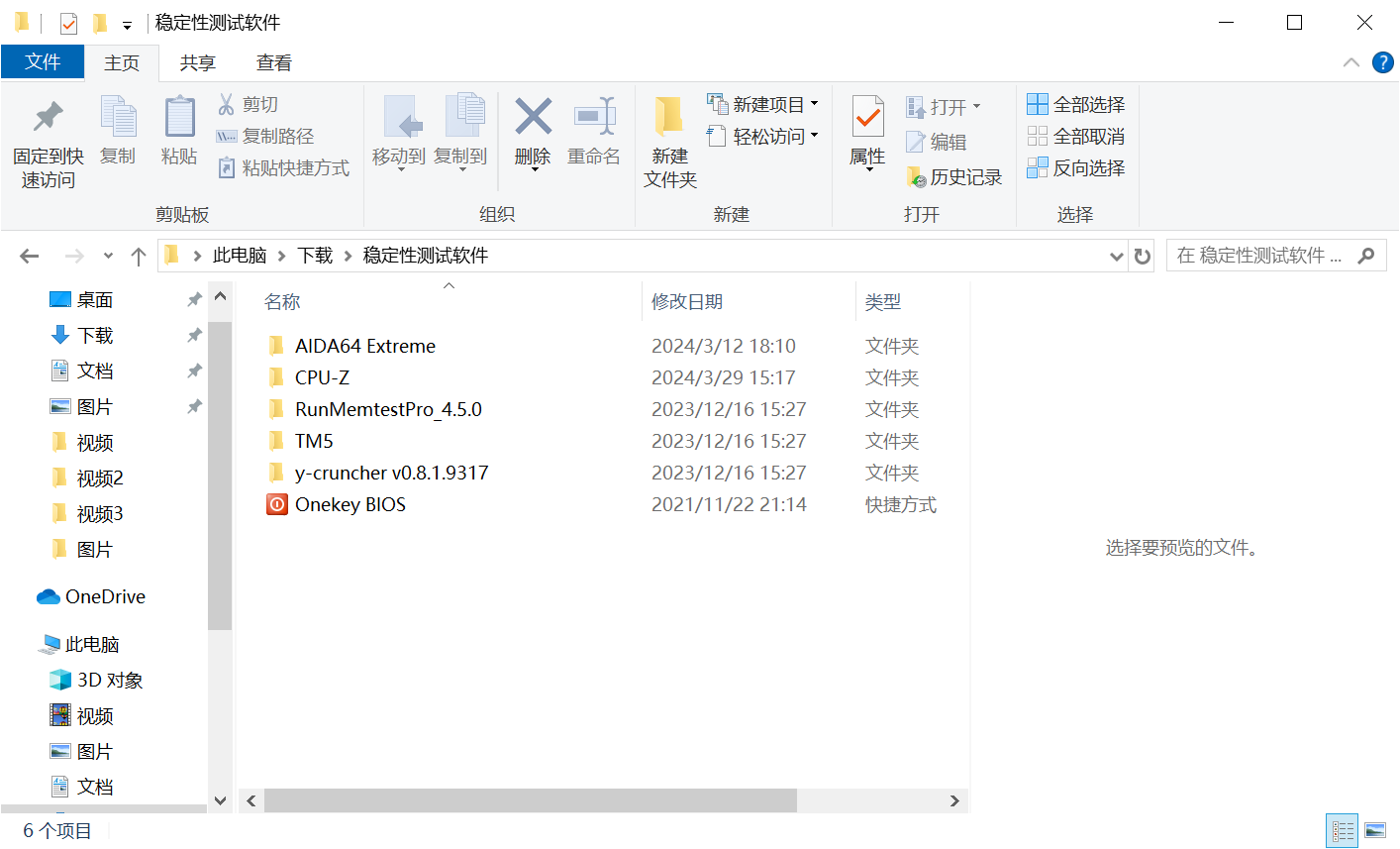Click the History (历史记录) button
The width and height of the screenshot is (1400, 849).
click(953, 177)
